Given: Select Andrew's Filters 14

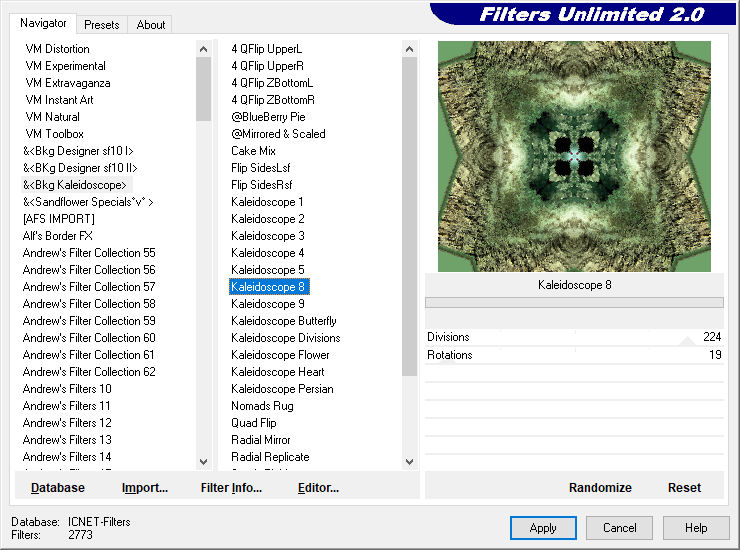Looking at the screenshot, I should point(67,457).
